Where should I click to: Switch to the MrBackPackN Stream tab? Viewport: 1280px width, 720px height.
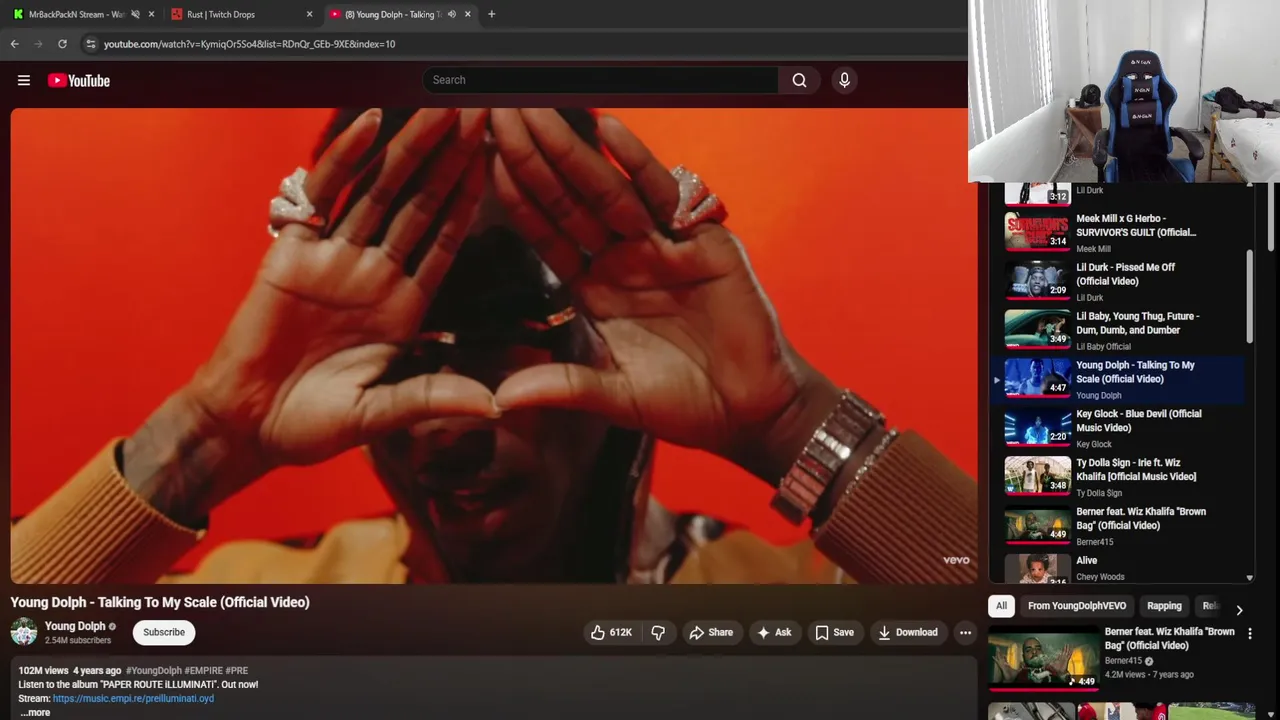pos(76,14)
